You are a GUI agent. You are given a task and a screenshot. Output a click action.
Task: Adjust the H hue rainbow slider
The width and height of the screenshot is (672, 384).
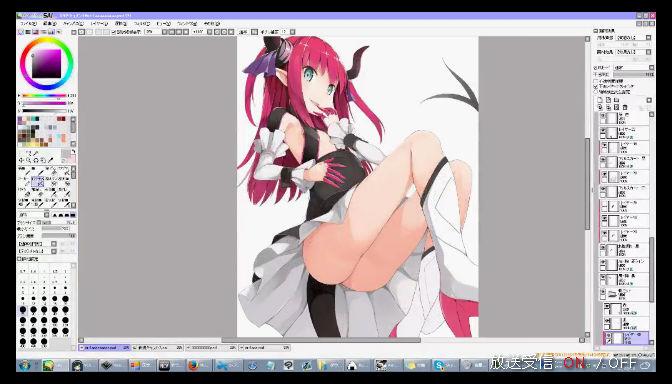pos(44,96)
